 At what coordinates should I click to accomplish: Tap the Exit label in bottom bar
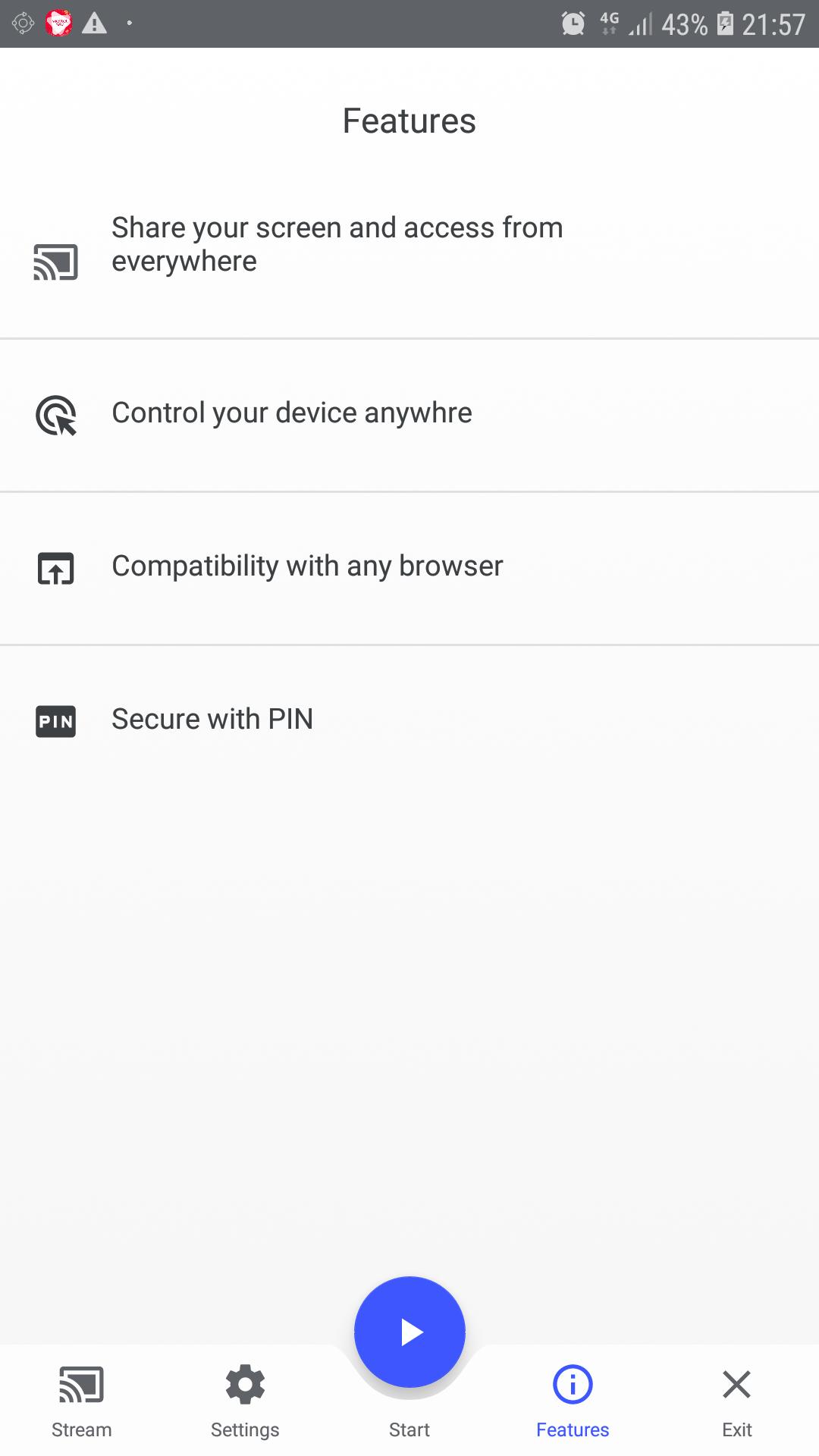pos(736,1430)
